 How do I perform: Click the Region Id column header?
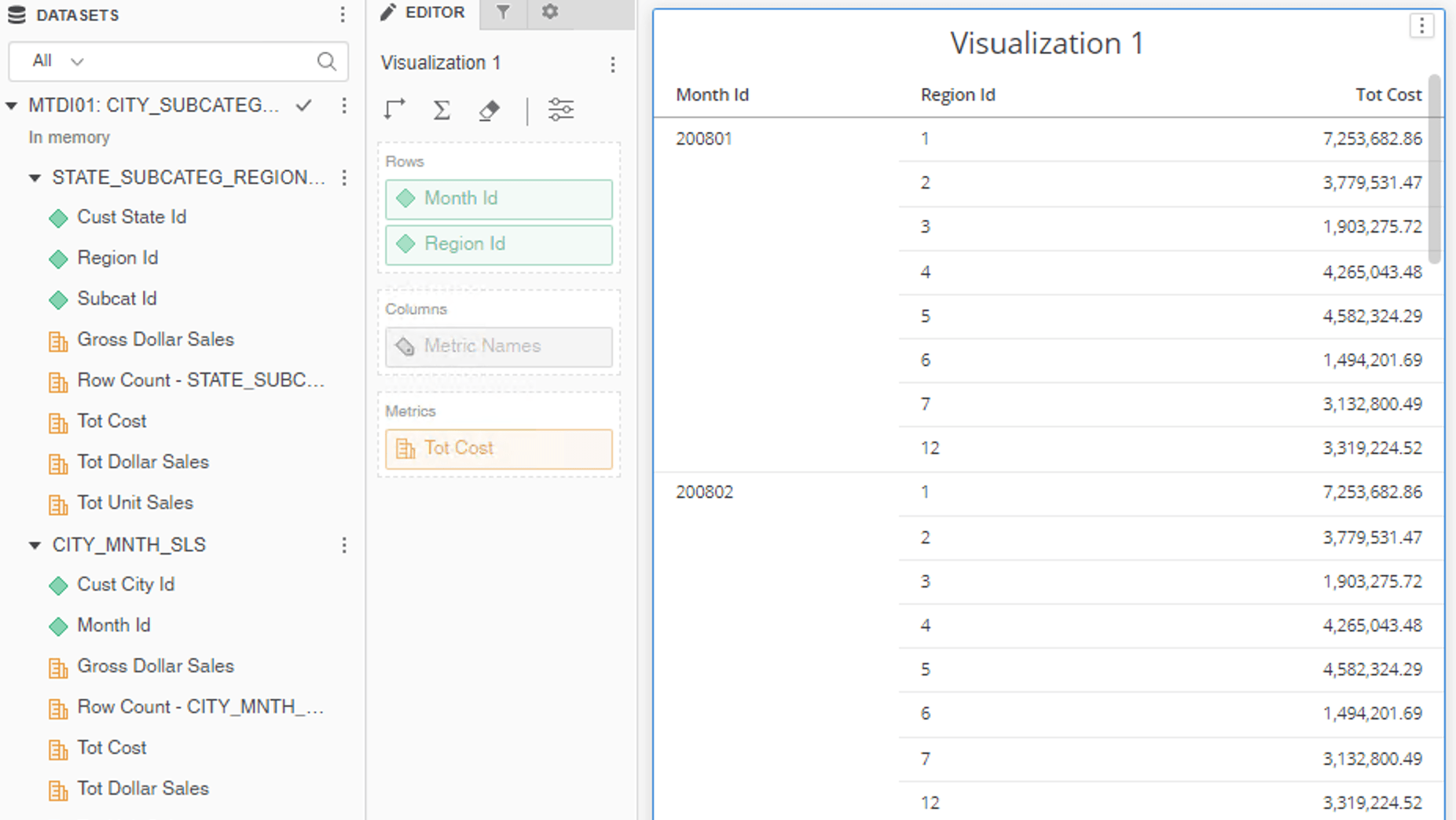click(x=957, y=94)
